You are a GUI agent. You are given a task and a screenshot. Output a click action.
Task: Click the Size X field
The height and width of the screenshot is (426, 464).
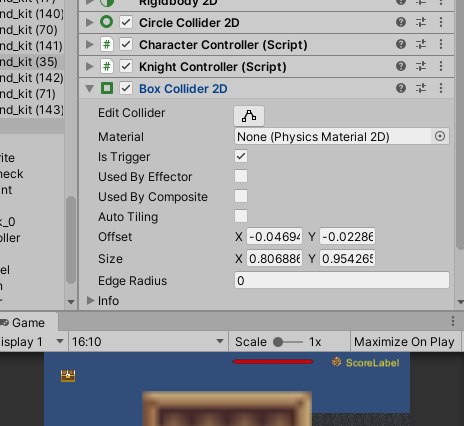pyautogui.click(x=274, y=258)
